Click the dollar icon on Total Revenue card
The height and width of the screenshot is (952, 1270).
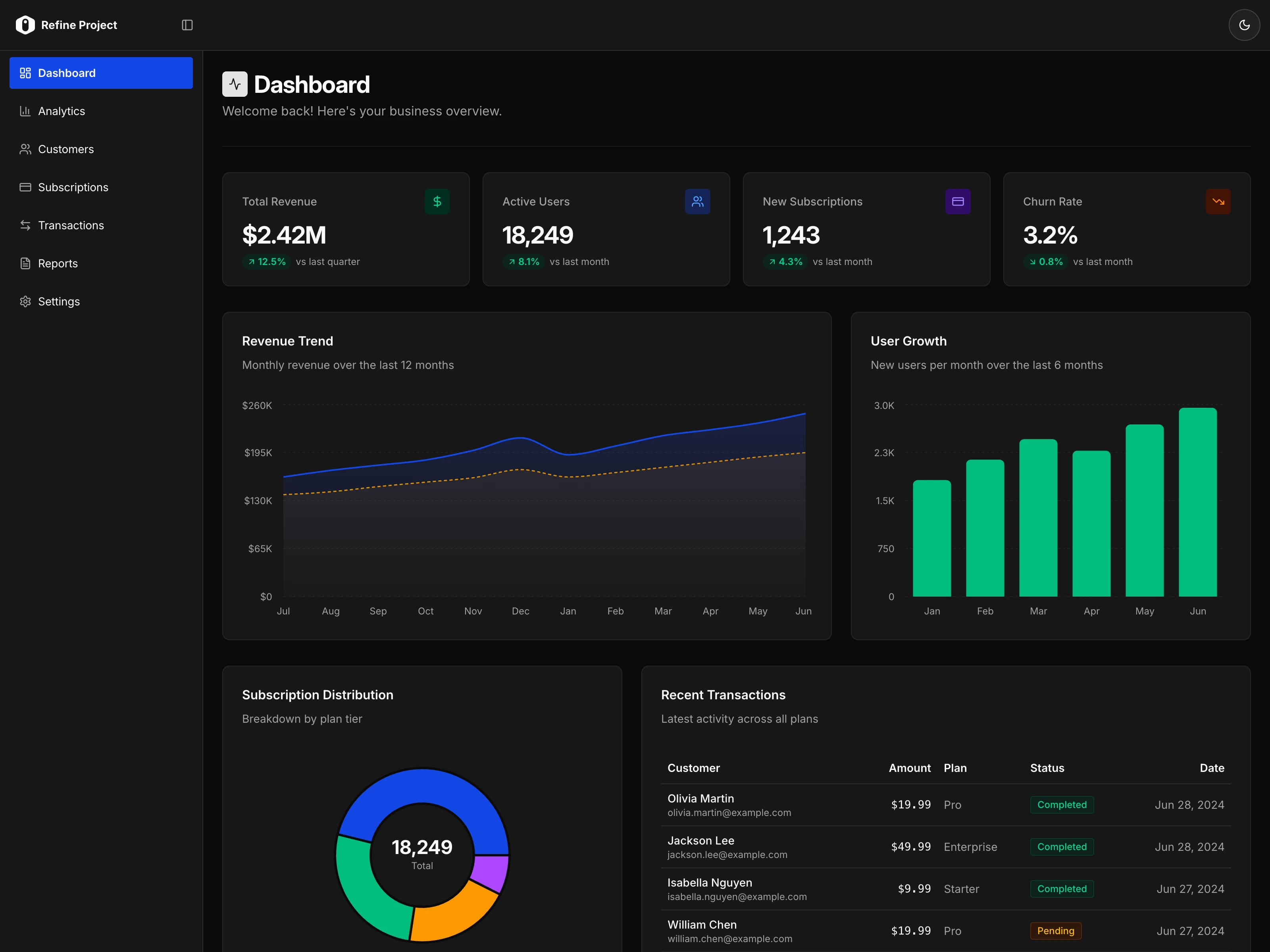click(437, 202)
